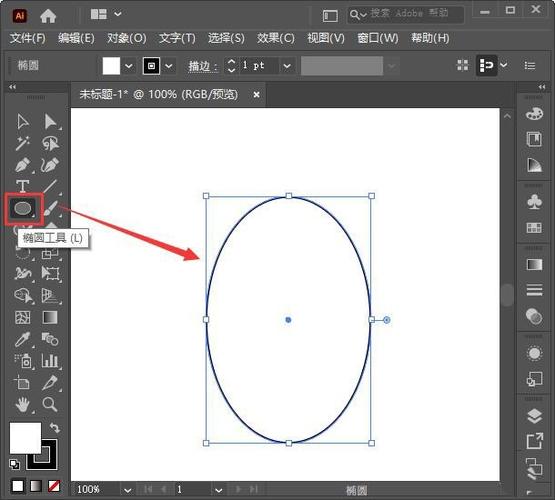The image size is (555, 500).
Task: Activate the Zoom tool
Action: pyautogui.click(x=50, y=404)
